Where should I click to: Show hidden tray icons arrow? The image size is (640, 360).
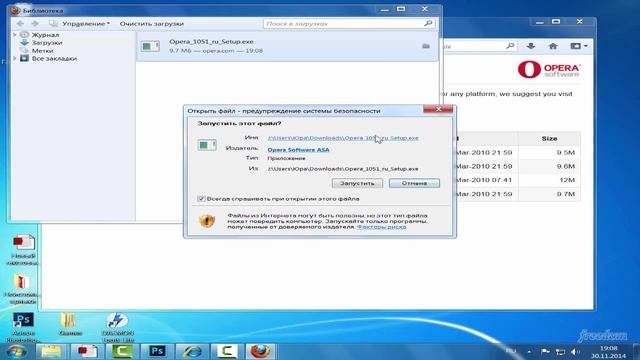click(529, 351)
